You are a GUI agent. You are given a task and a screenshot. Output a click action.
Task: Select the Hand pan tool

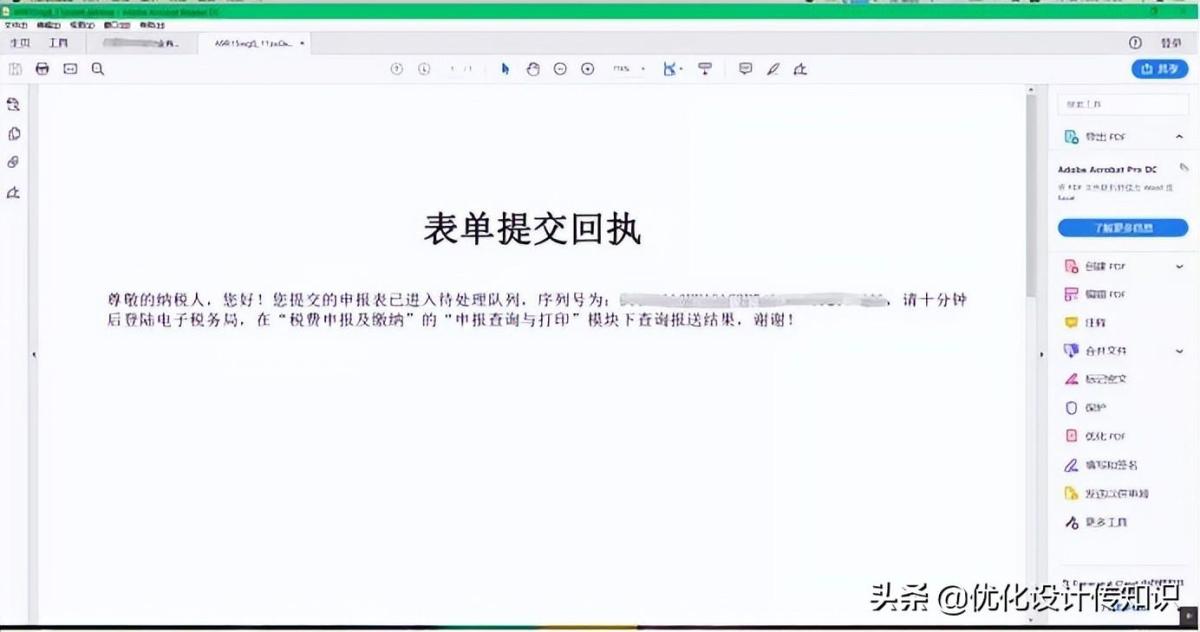pos(533,69)
